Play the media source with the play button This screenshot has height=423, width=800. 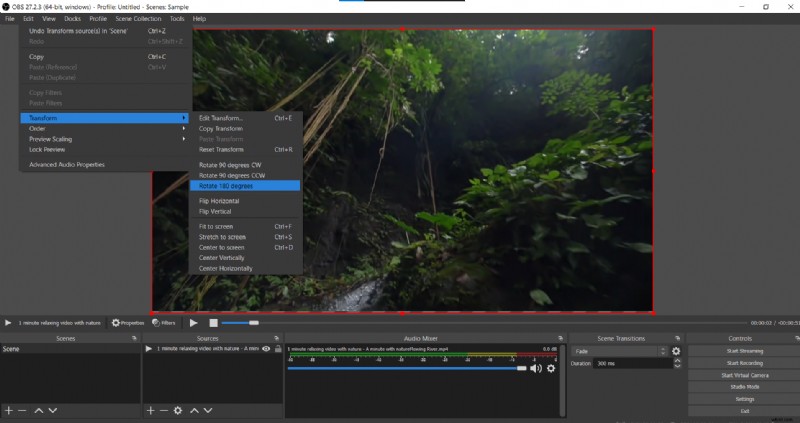coord(194,323)
